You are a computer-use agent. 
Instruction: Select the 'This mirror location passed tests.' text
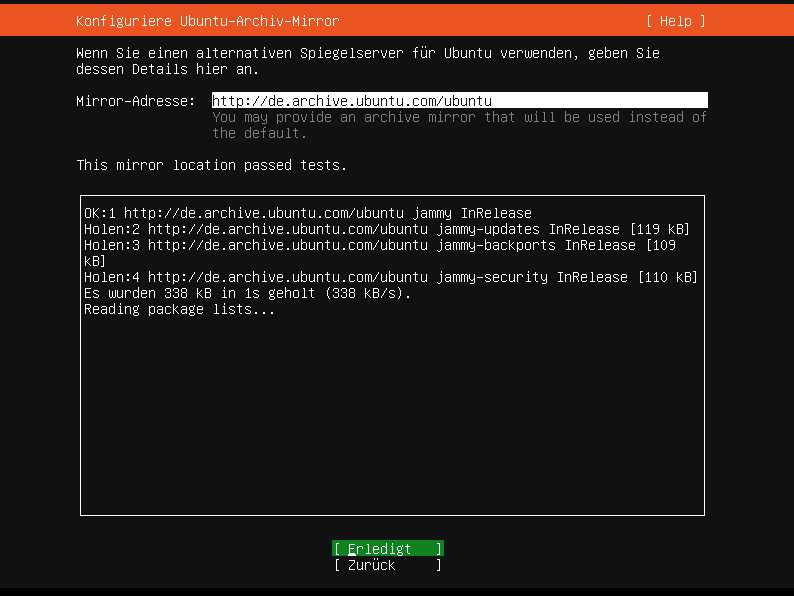coord(212,165)
